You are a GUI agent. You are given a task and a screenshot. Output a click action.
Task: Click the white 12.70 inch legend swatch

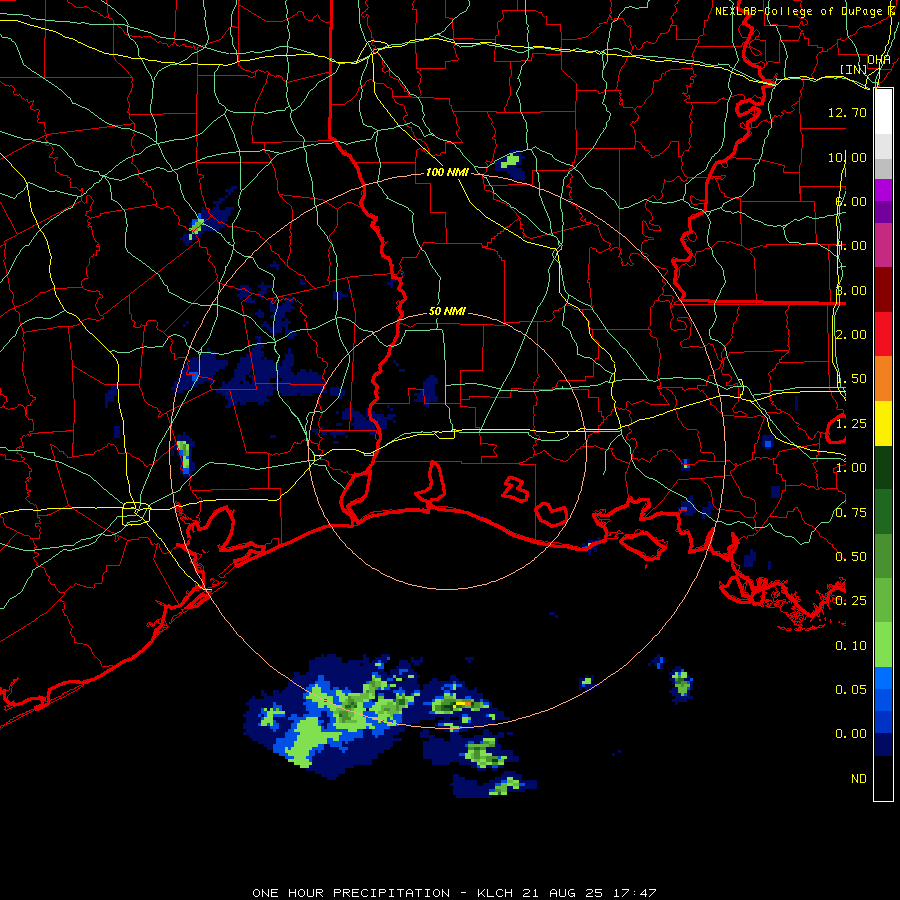(x=883, y=112)
